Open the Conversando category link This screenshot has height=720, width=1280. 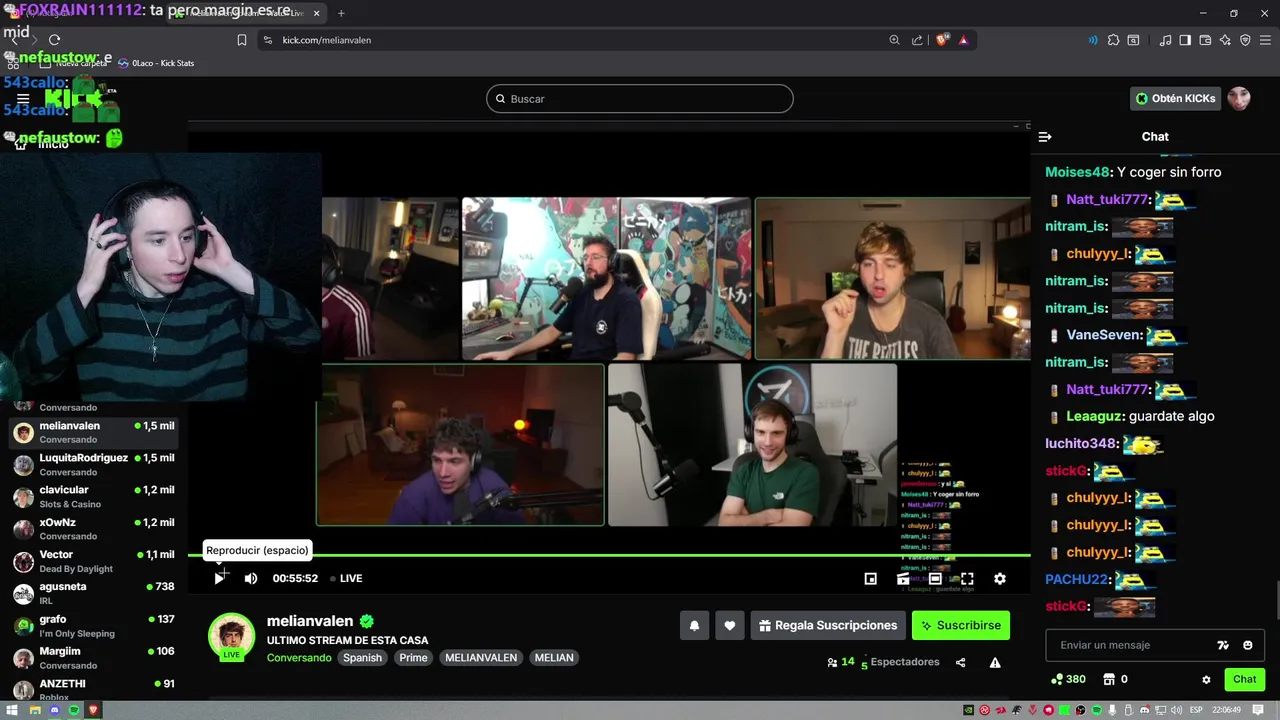coord(299,658)
